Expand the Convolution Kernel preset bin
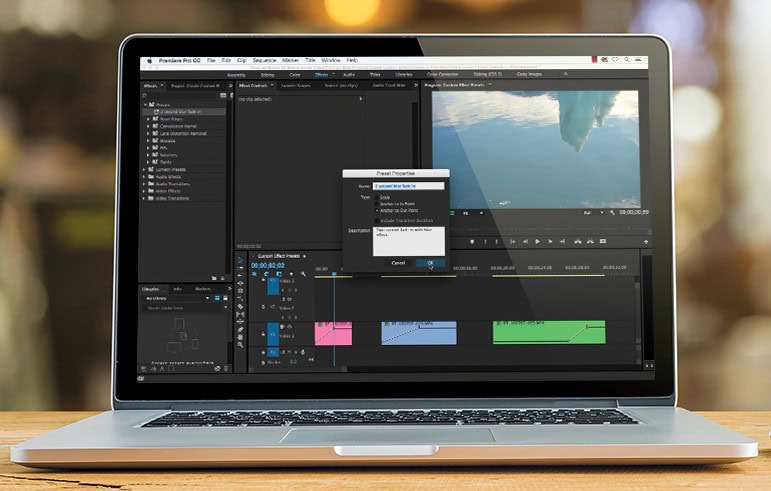 [x=148, y=126]
